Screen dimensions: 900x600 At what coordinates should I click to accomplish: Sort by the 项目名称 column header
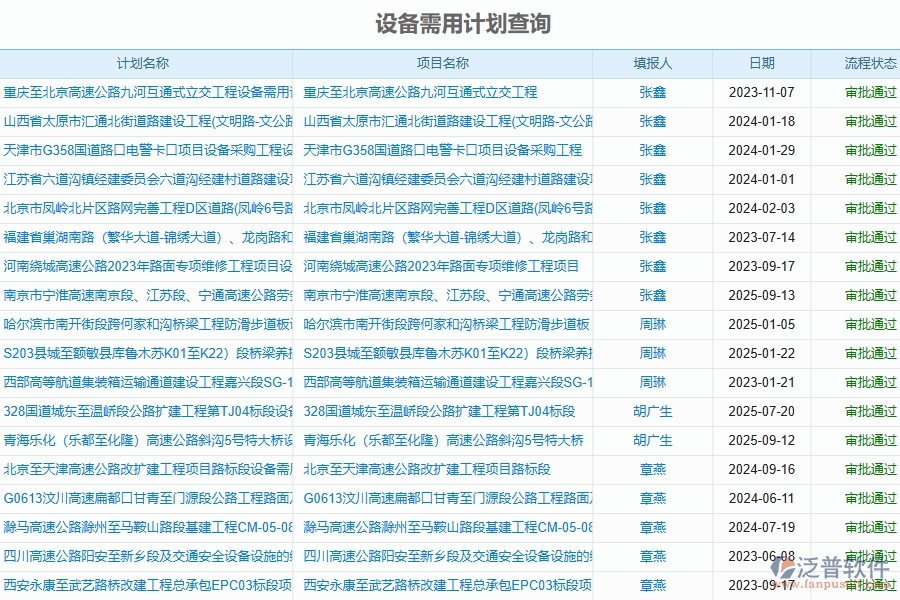[x=443, y=62]
